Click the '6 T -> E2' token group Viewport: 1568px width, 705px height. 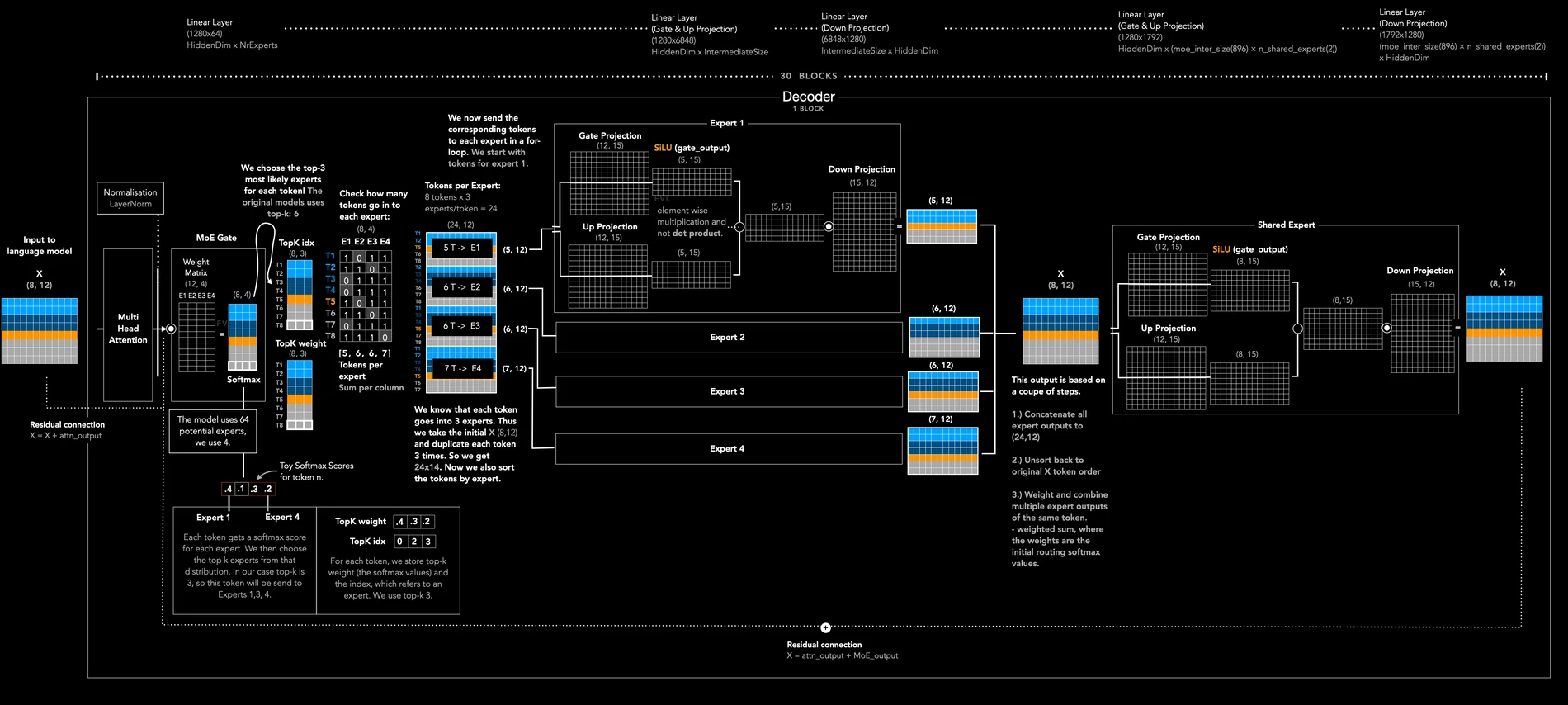pyautogui.click(x=461, y=287)
